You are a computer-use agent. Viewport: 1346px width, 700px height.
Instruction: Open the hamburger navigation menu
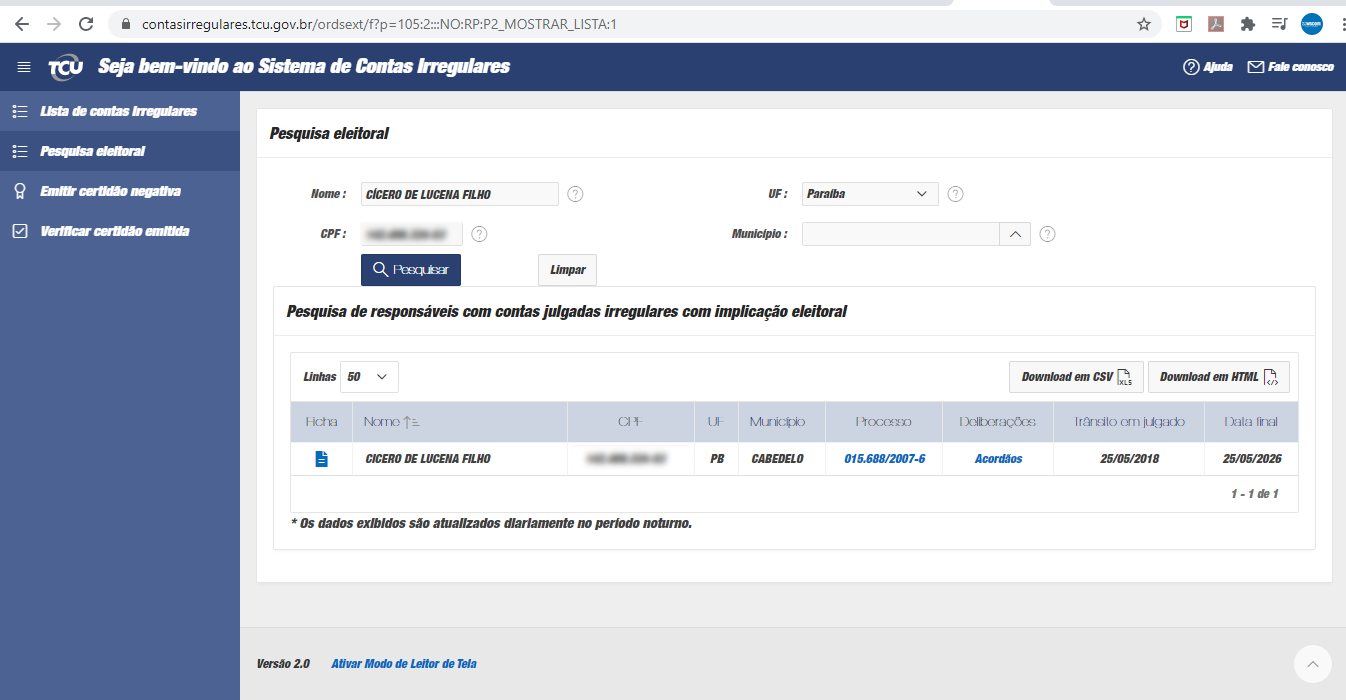pyautogui.click(x=24, y=67)
